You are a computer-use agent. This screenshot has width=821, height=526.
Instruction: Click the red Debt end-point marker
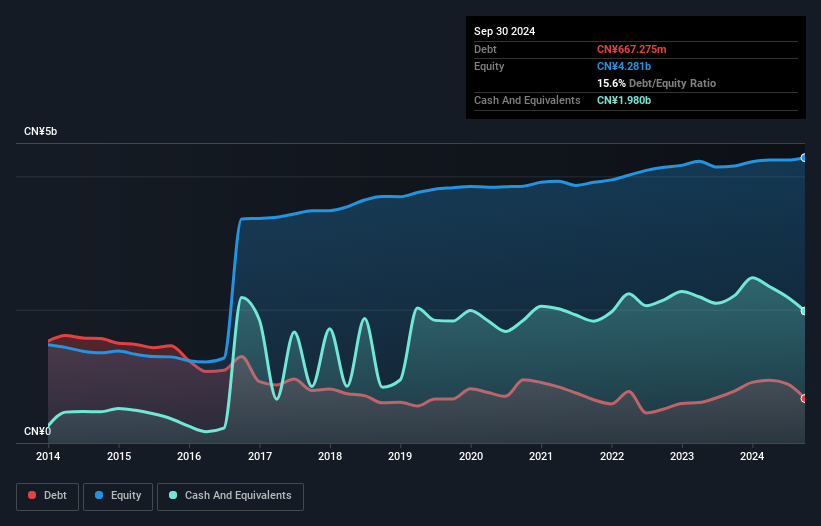tap(804, 398)
